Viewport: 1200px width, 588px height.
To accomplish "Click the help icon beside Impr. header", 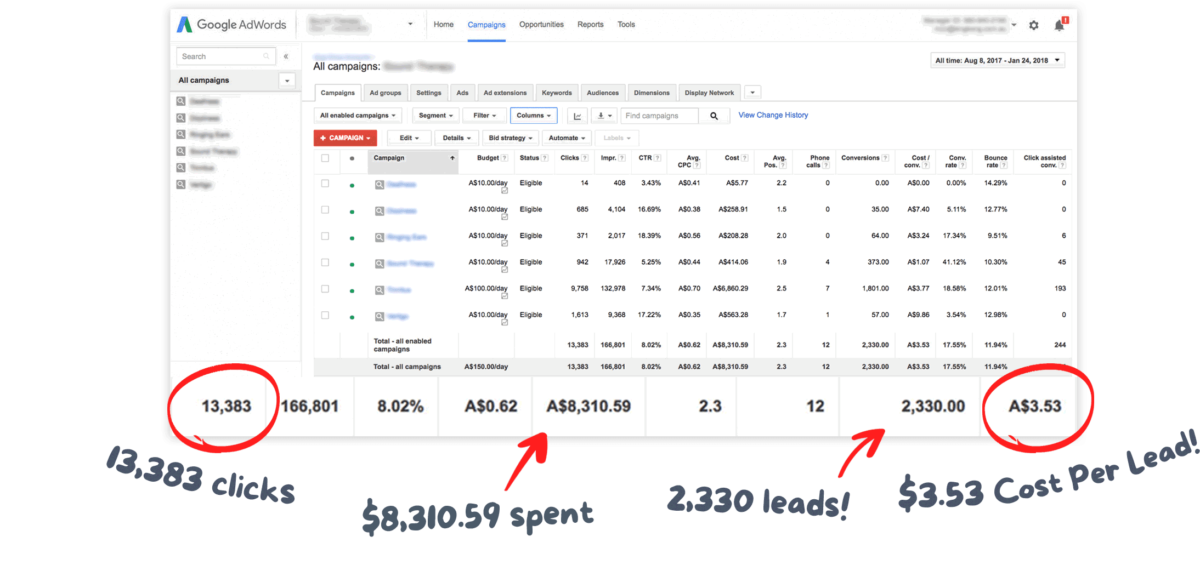I will pos(623,158).
